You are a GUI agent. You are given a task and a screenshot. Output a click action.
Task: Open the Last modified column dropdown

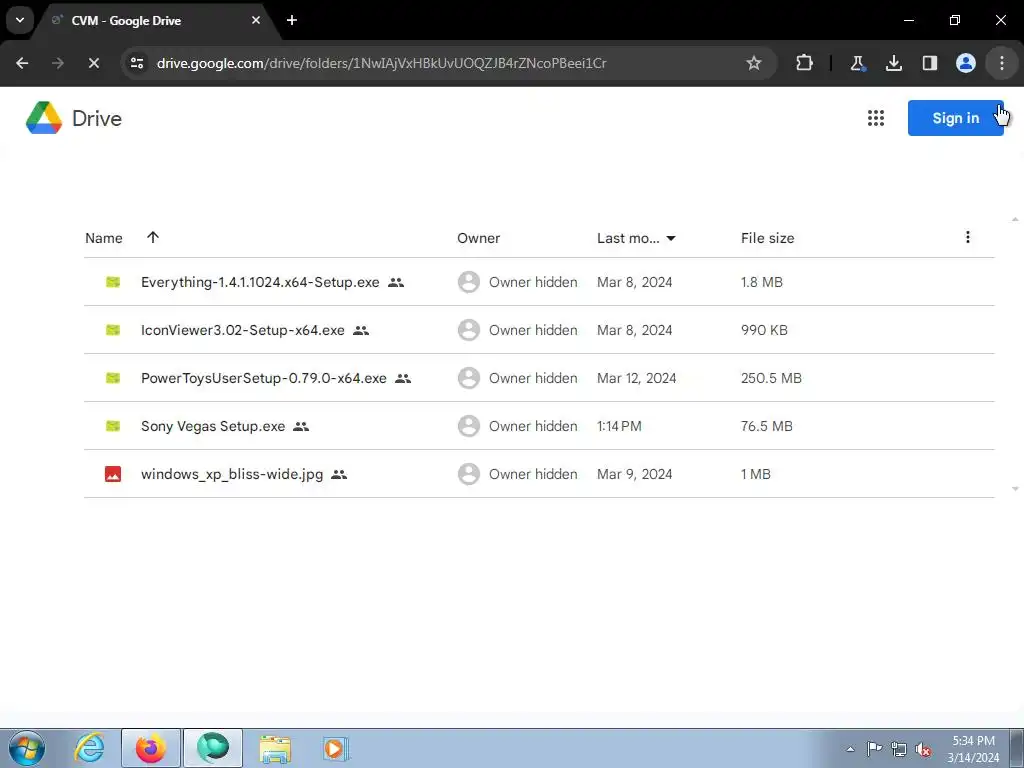[671, 238]
